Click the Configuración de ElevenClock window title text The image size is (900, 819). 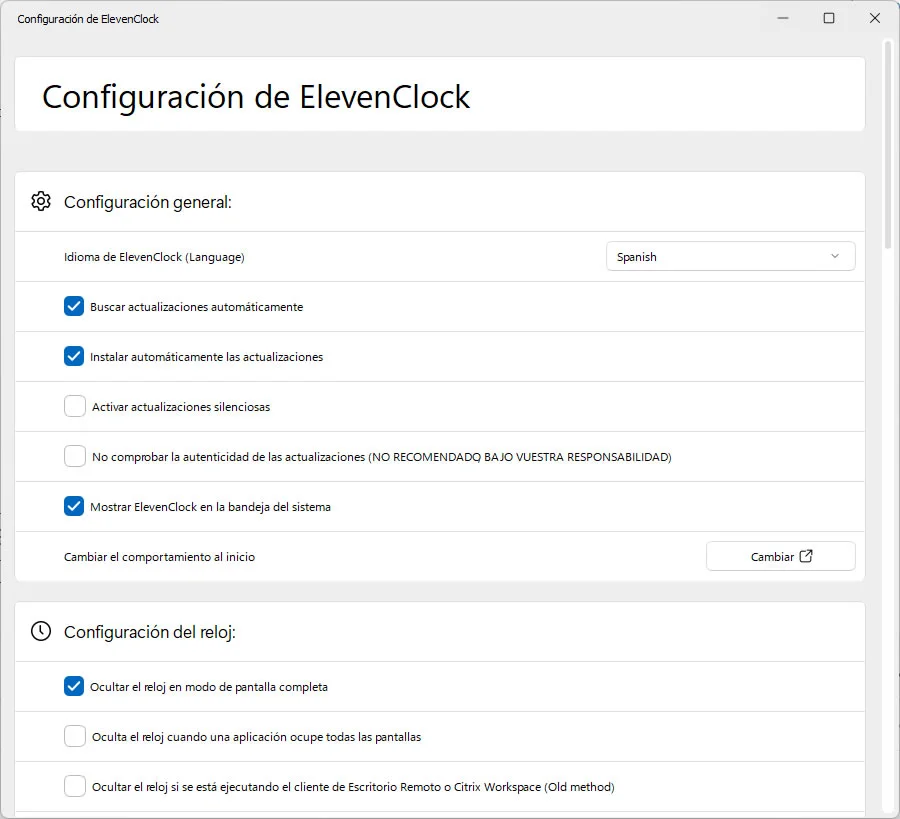point(88,19)
